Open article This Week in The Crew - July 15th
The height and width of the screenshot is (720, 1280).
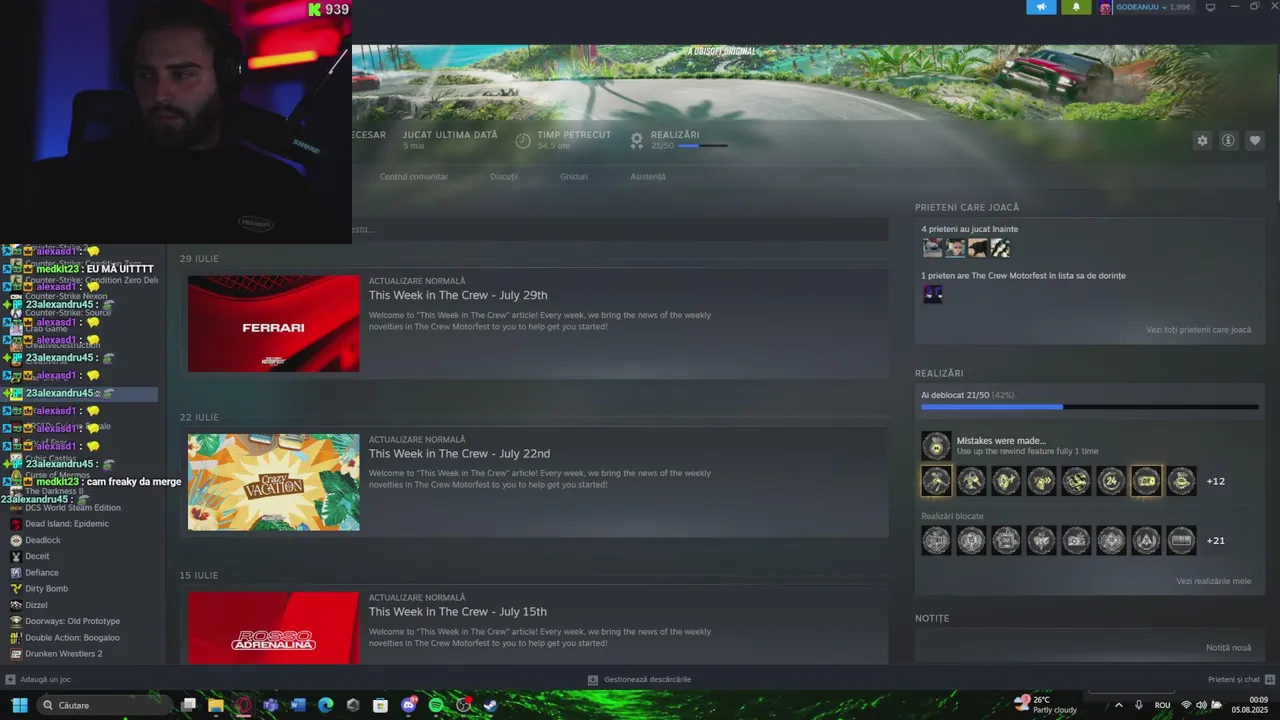[x=458, y=612]
